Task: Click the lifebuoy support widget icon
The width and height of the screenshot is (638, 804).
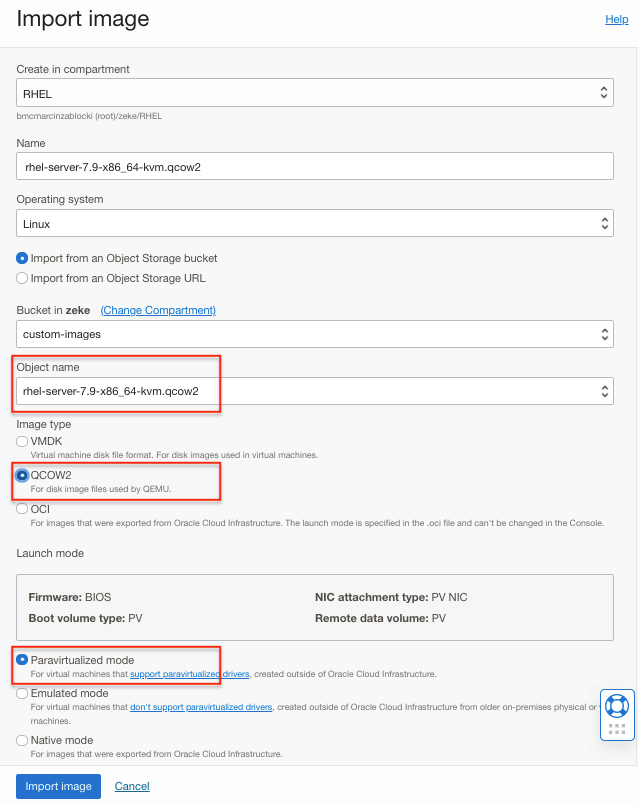Action: [617, 706]
